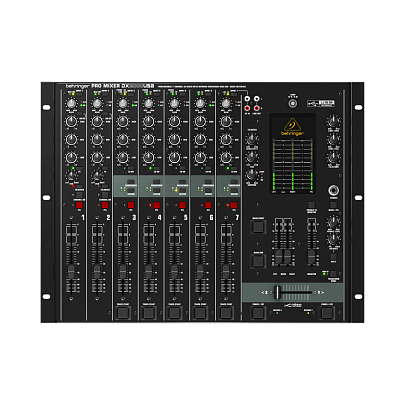The height and width of the screenshot is (405, 405).
Task: Click the headphone phones jack socket
Action: (333, 191)
